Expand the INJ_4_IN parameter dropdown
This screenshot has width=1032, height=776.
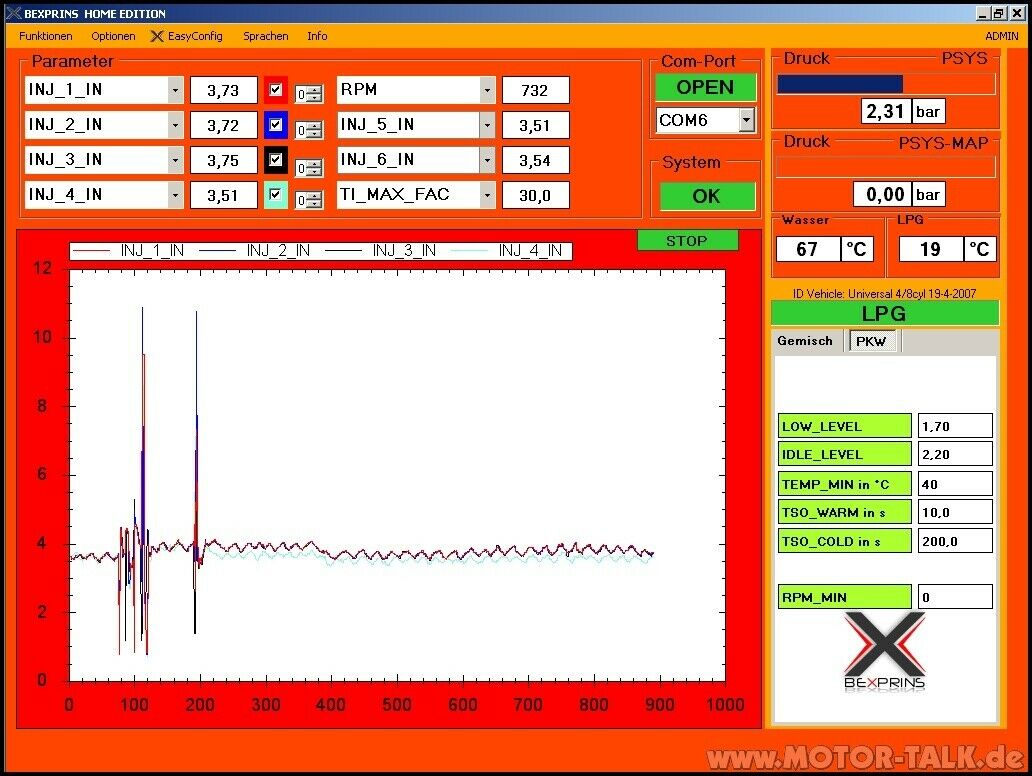[176, 195]
